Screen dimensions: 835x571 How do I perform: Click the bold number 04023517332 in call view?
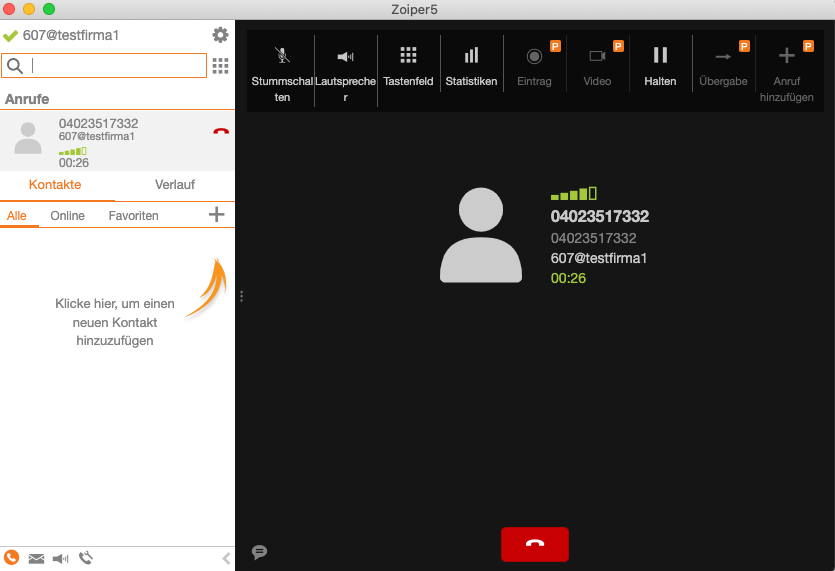(x=600, y=216)
